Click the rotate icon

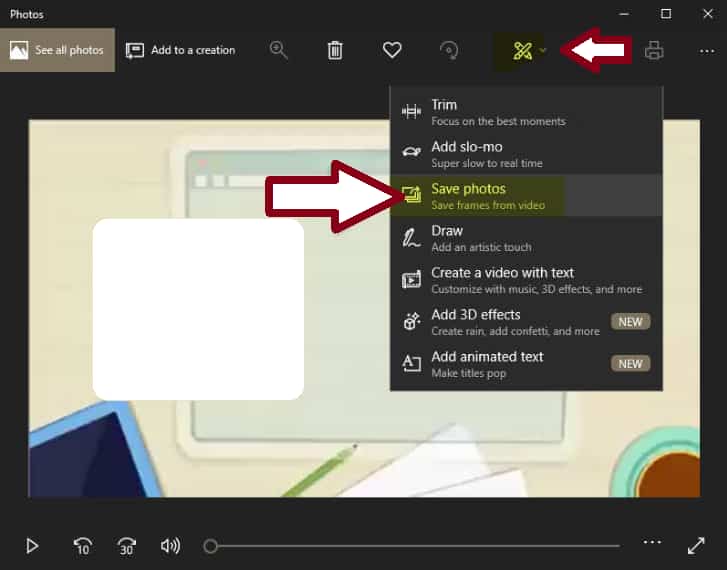pos(449,50)
